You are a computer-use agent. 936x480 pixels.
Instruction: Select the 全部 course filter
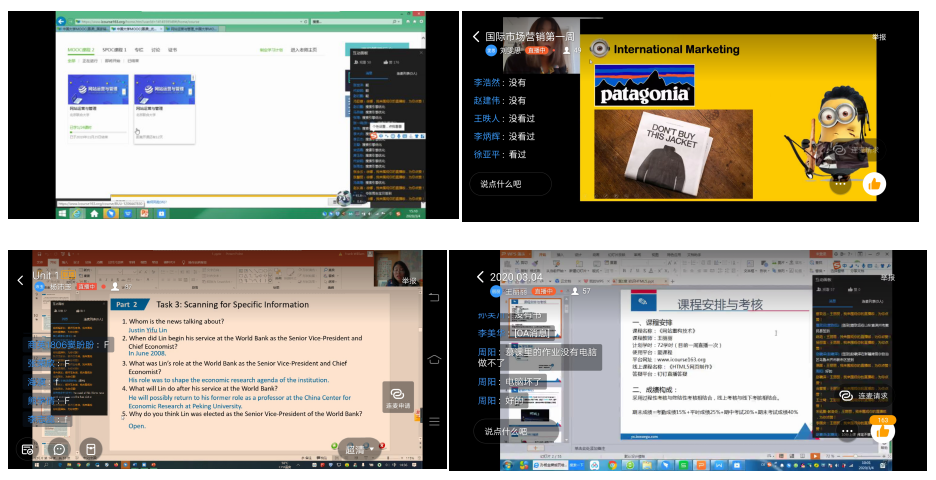click(x=72, y=61)
